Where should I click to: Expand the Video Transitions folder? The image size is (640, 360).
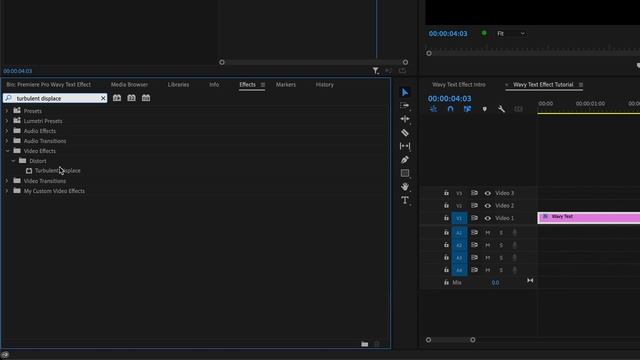point(7,181)
